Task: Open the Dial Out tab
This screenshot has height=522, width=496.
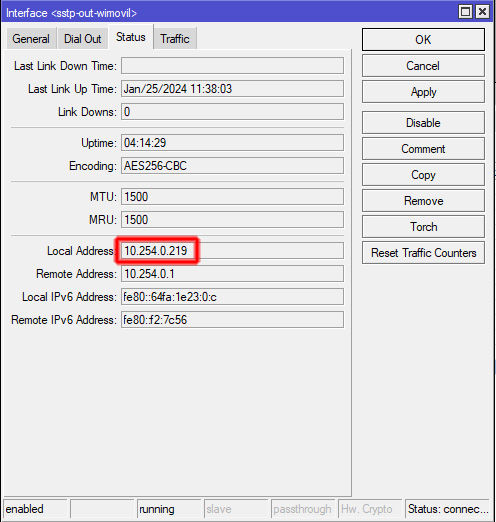Action: click(83, 39)
